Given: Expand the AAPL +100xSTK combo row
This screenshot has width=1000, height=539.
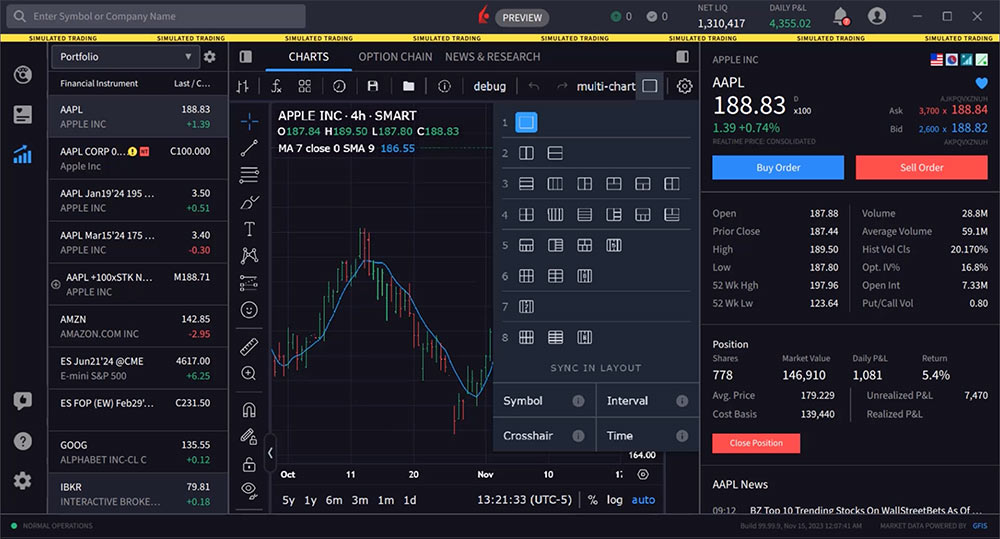Looking at the screenshot, I should [x=55, y=284].
